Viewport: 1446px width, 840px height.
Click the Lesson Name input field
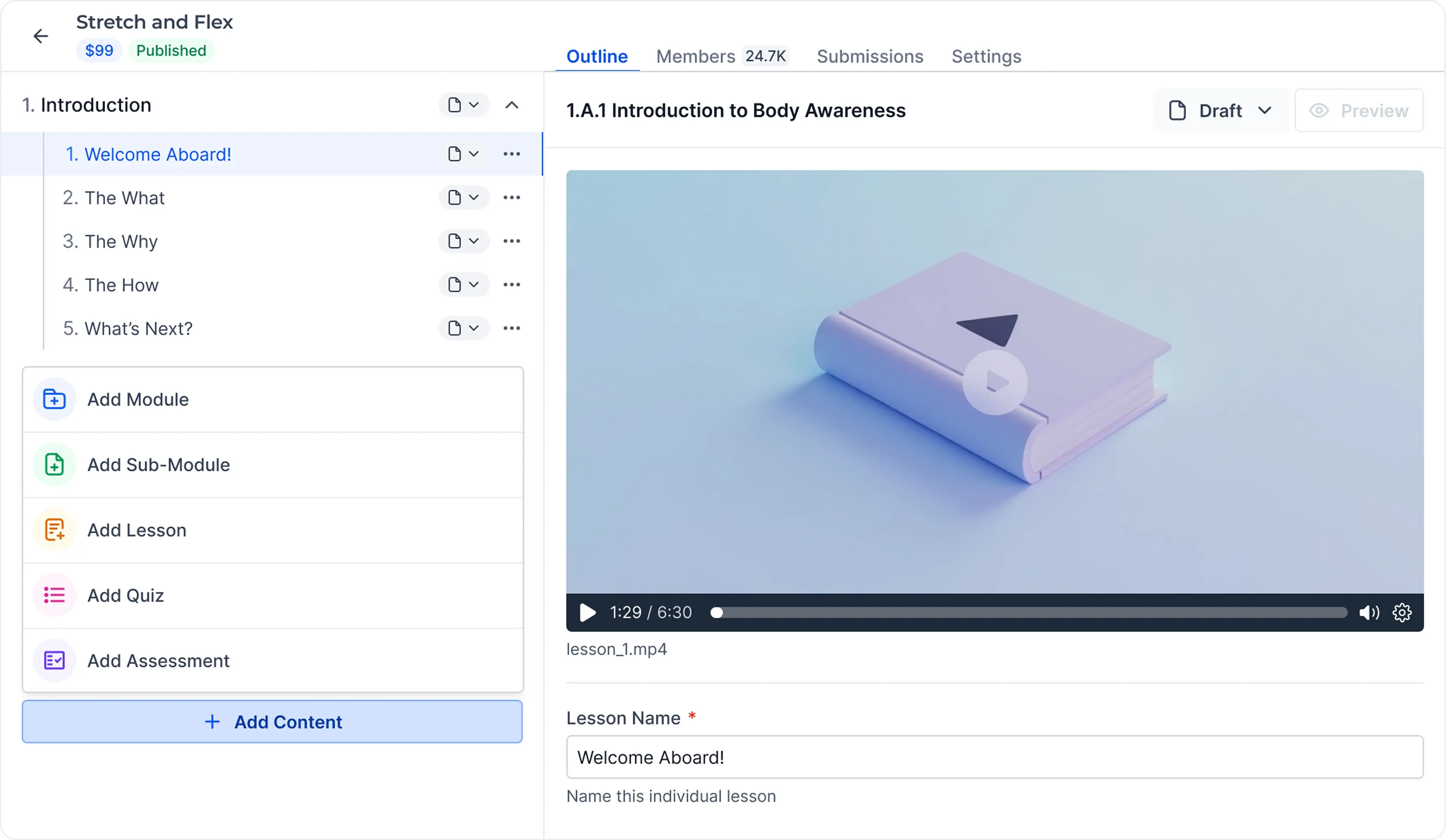coord(994,757)
